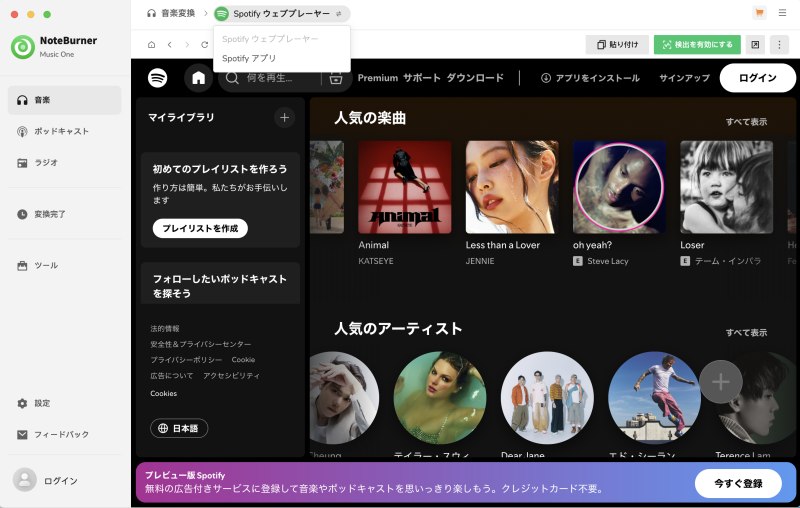Open 変換完了 history

(64, 214)
